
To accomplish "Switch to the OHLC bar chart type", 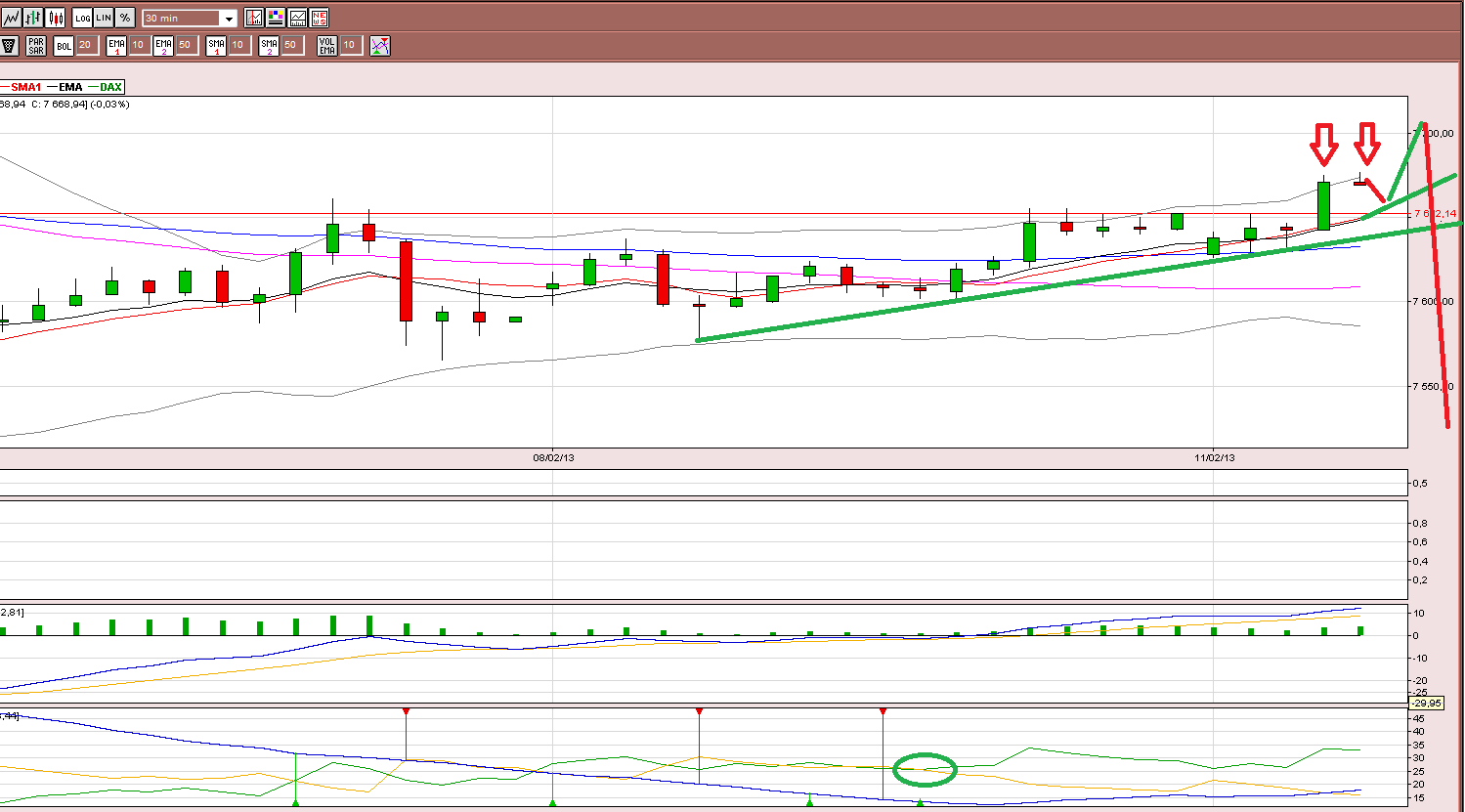I will pos(33,18).
